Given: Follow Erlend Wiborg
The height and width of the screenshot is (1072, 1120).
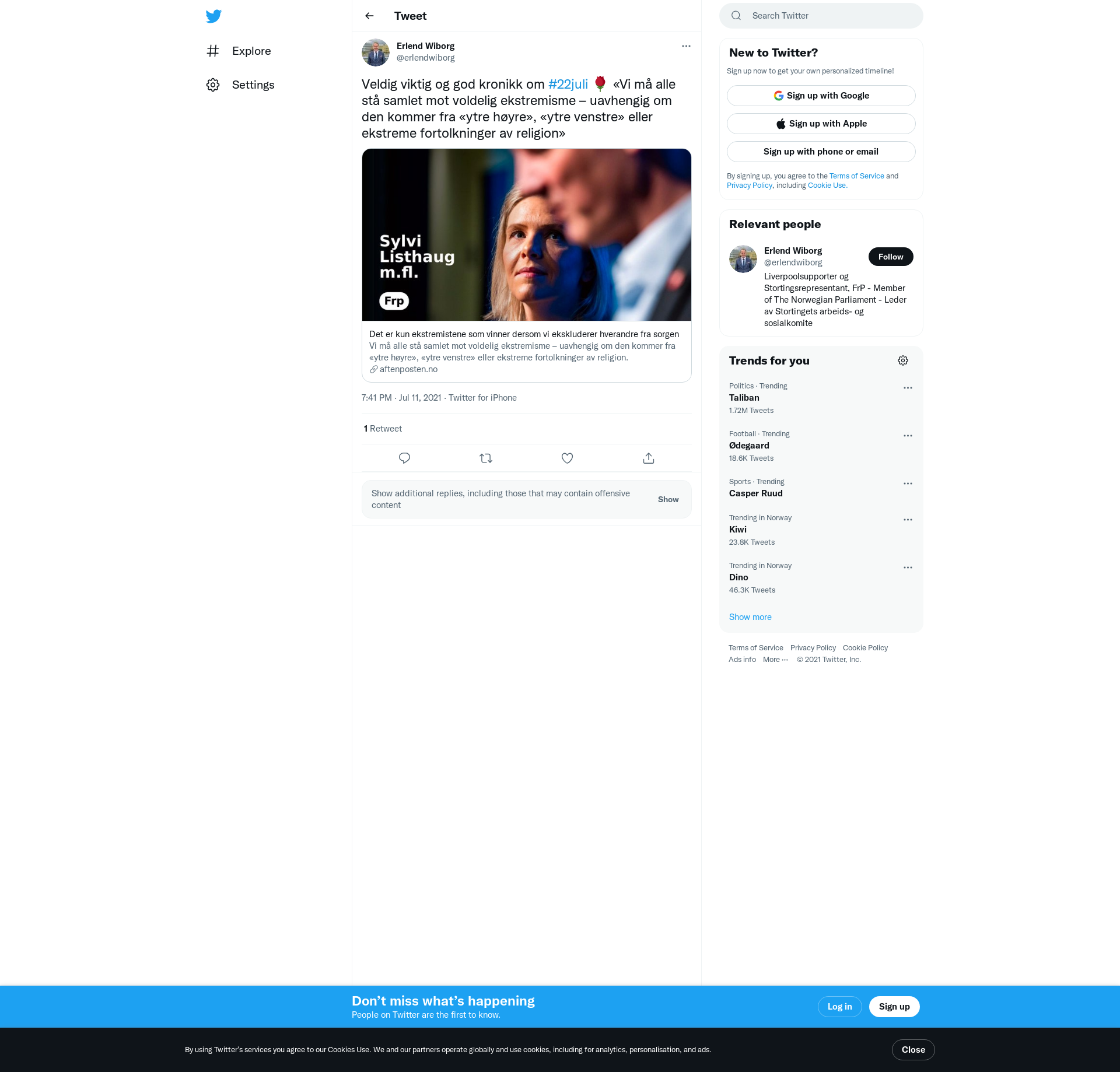Looking at the screenshot, I should pyautogui.click(x=891, y=257).
